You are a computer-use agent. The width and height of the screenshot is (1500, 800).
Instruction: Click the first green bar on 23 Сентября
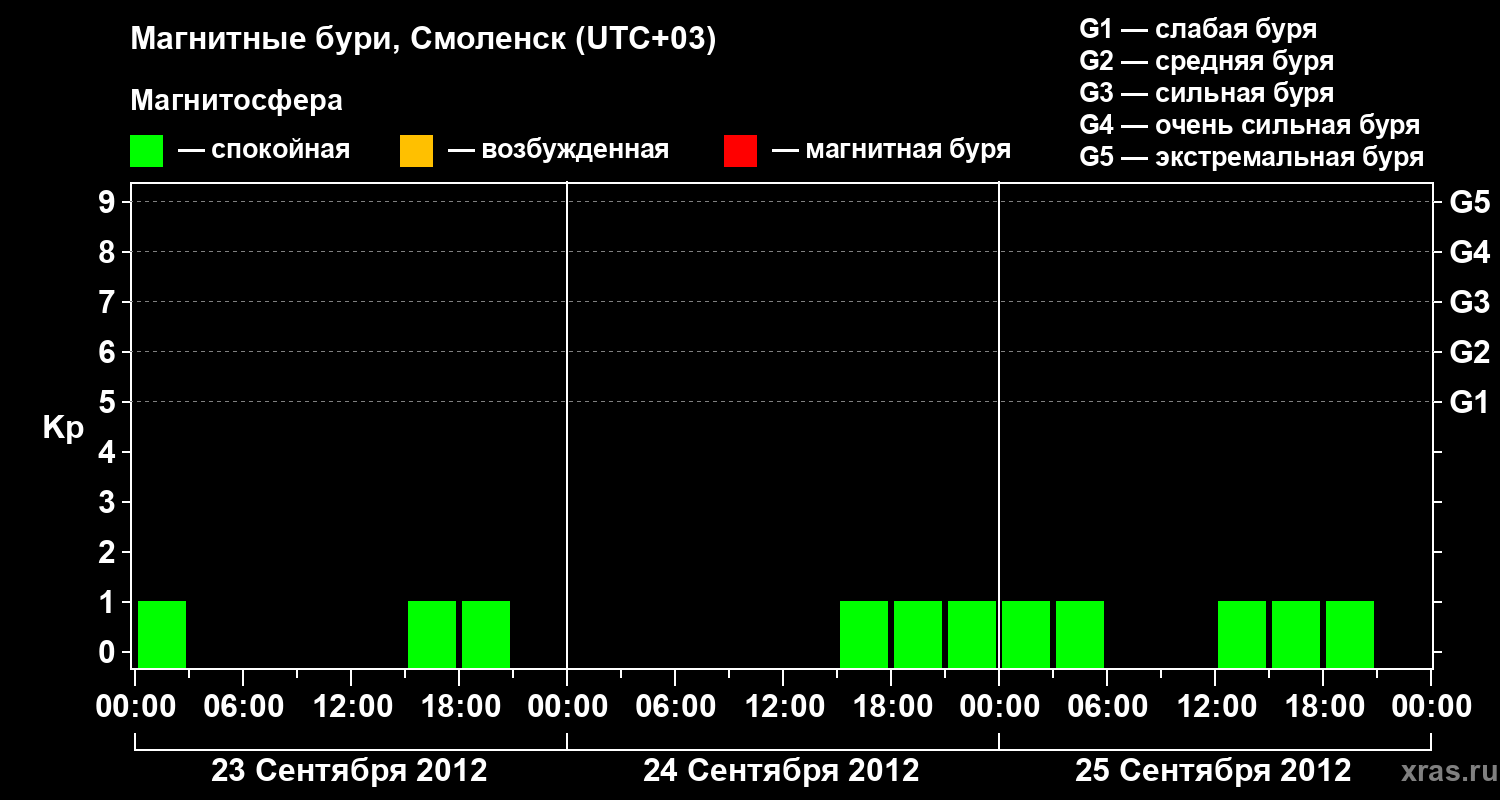click(x=162, y=634)
